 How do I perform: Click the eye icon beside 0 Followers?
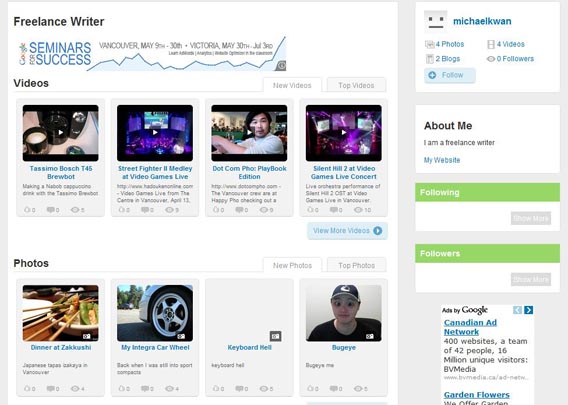[x=491, y=59]
